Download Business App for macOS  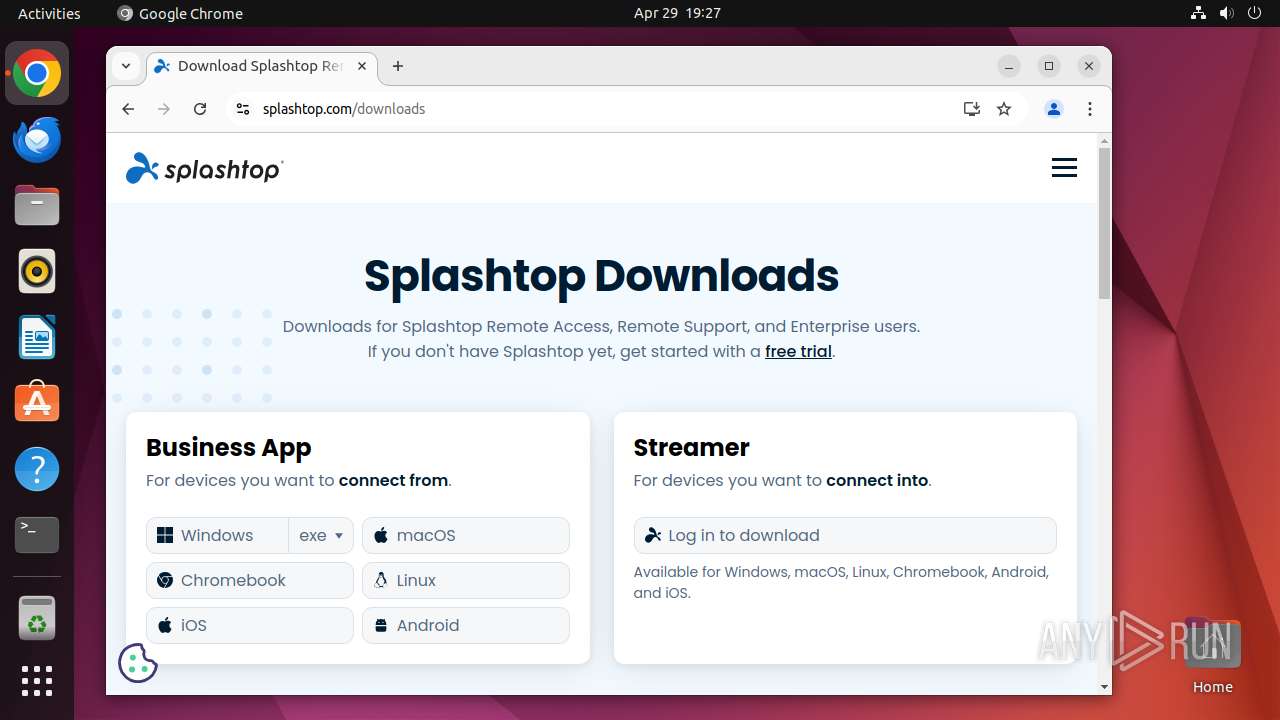point(466,535)
